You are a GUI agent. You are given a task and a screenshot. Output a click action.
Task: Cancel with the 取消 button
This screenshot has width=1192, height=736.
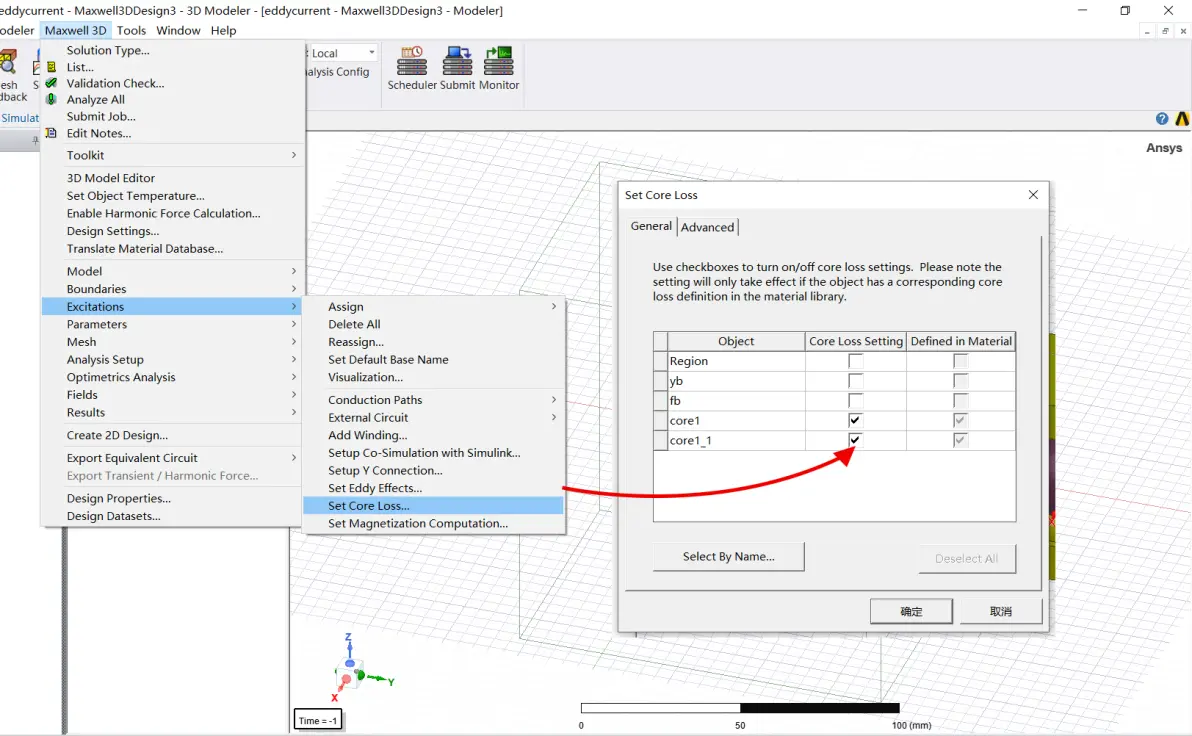click(1000, 611)
